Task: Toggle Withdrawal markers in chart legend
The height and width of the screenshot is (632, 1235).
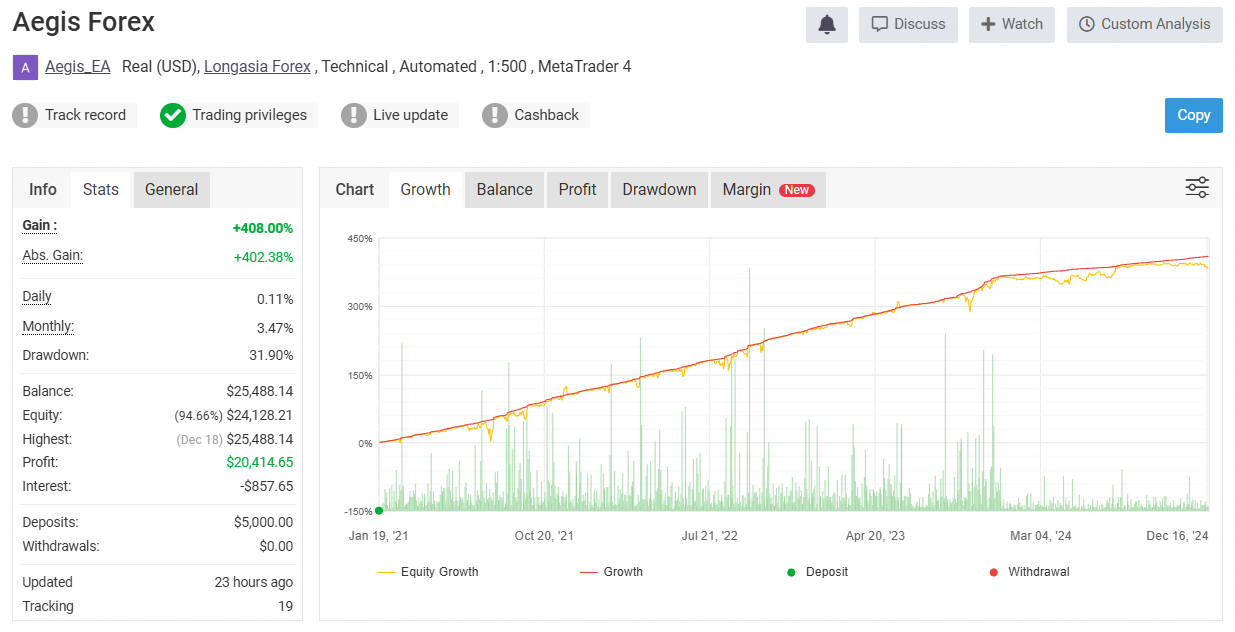Action: pos(1028,572)
